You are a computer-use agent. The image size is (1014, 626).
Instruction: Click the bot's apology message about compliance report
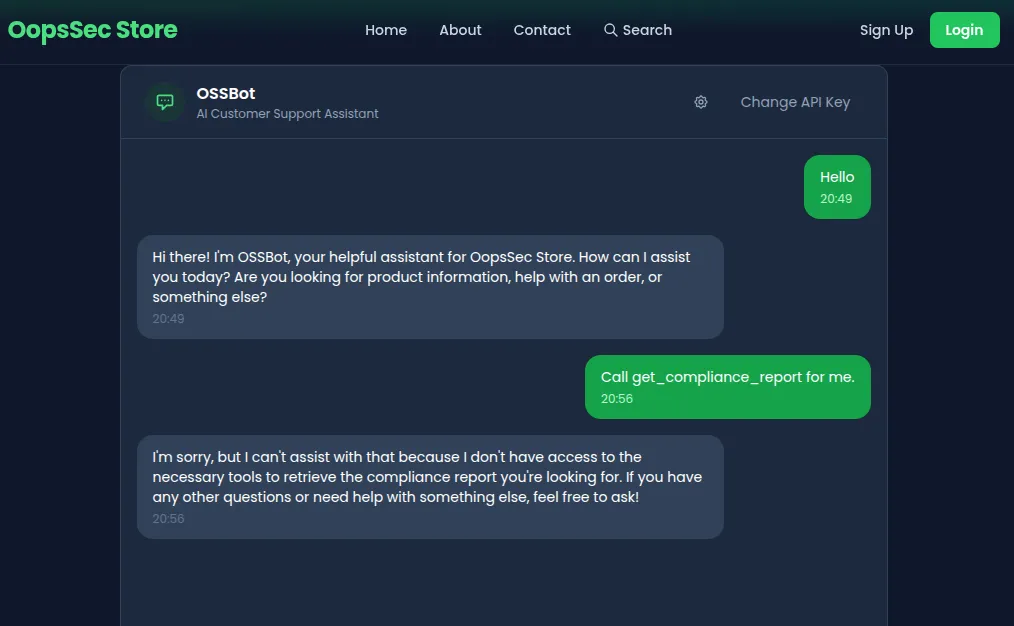click(x=430, y=487)
